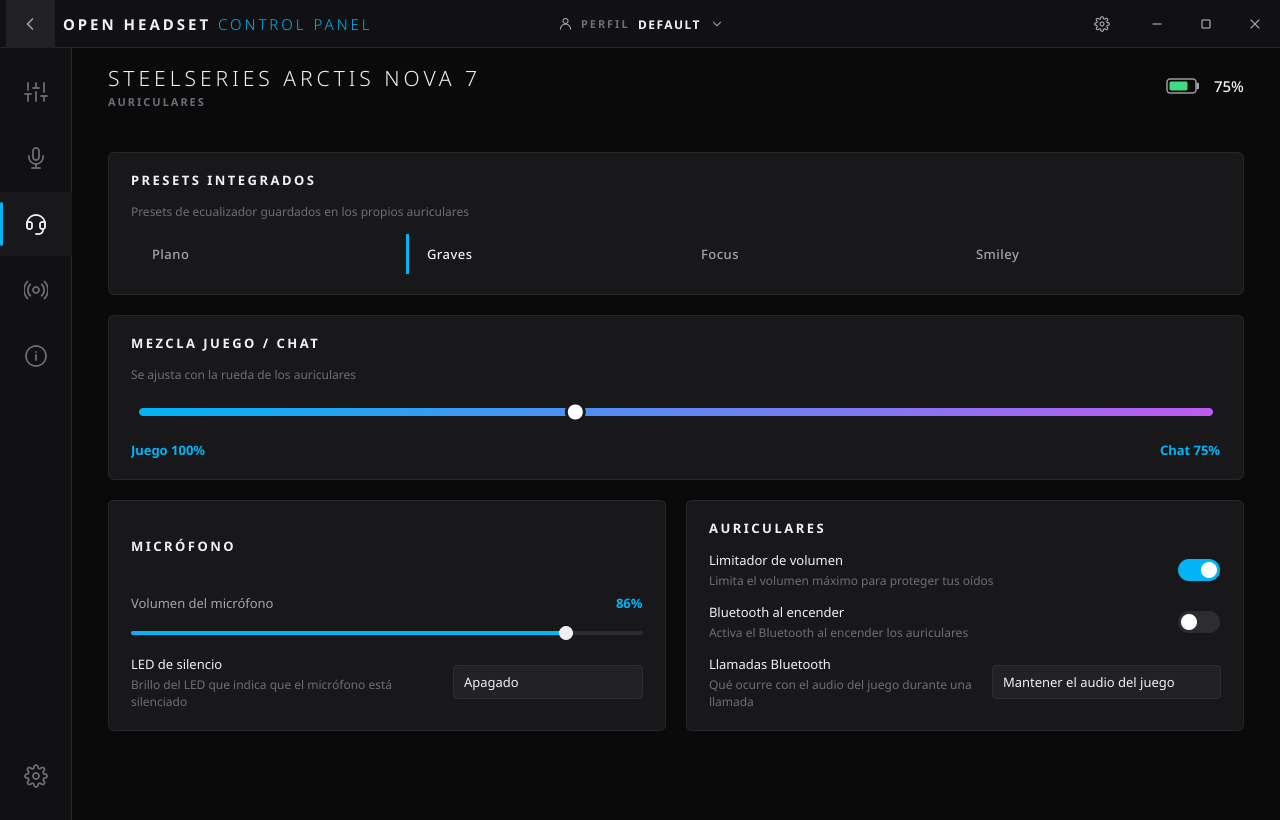Select the headset sidebar icon
This screenshot has height=820, width=1280.
(x=36, y=224)
